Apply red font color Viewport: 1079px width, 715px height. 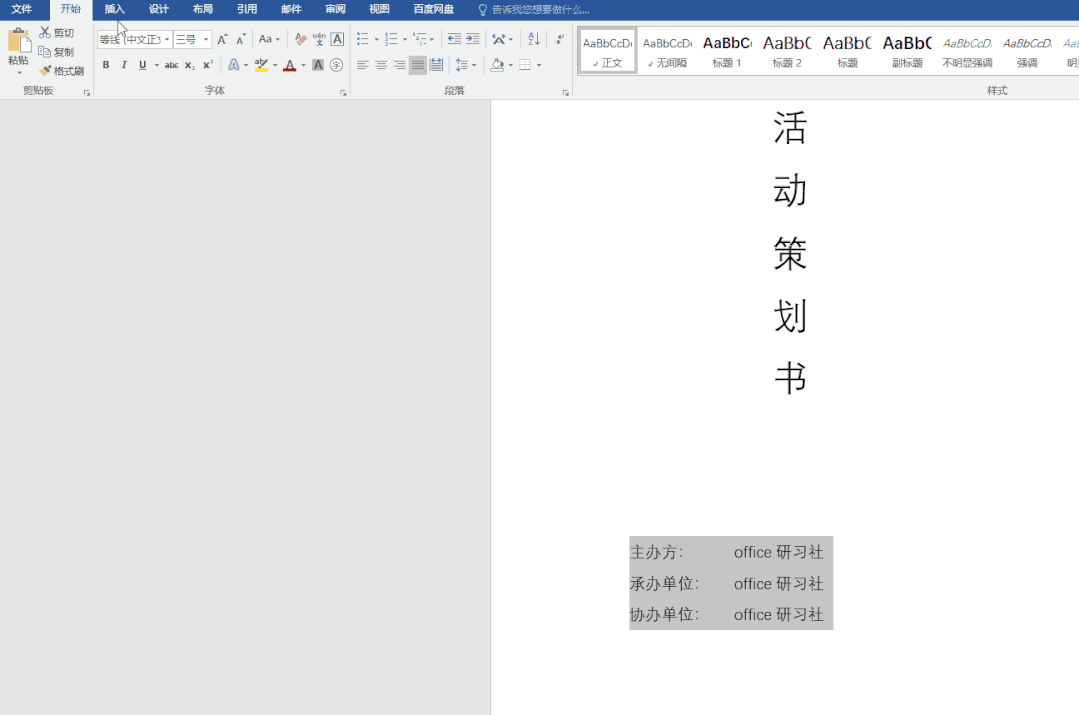[290, 65]
